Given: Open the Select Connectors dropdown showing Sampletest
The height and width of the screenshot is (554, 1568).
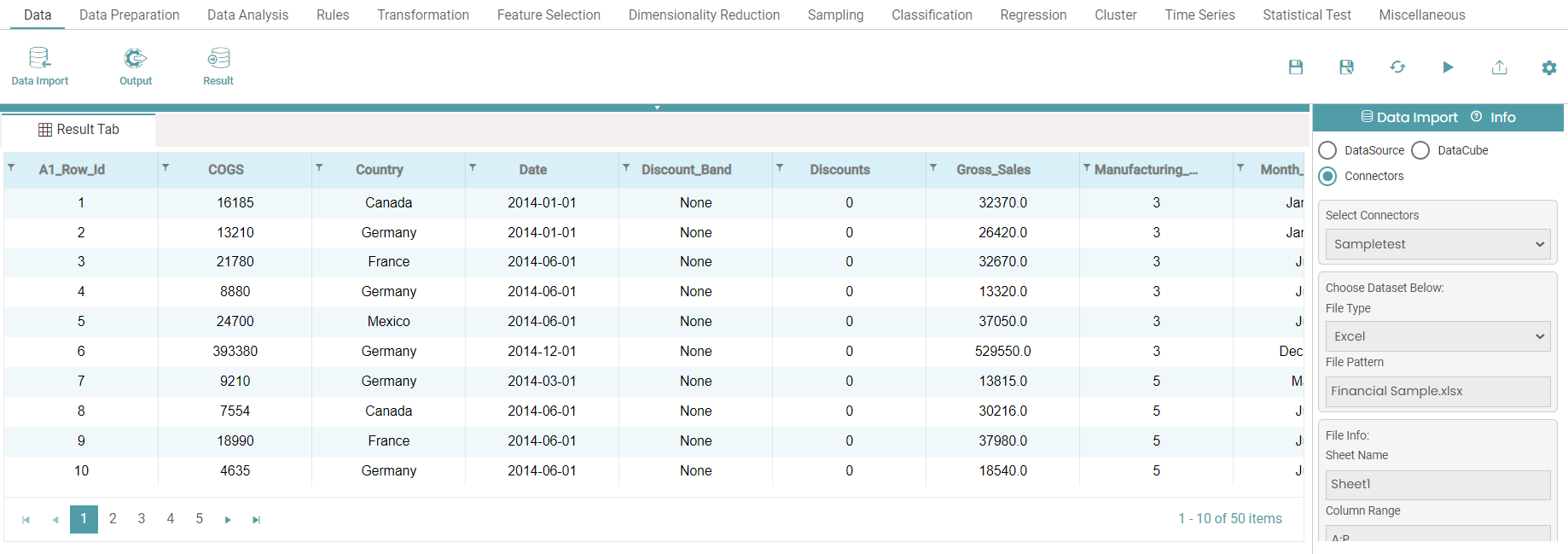Looking at the screenshot, I should tap(1437, 244).
